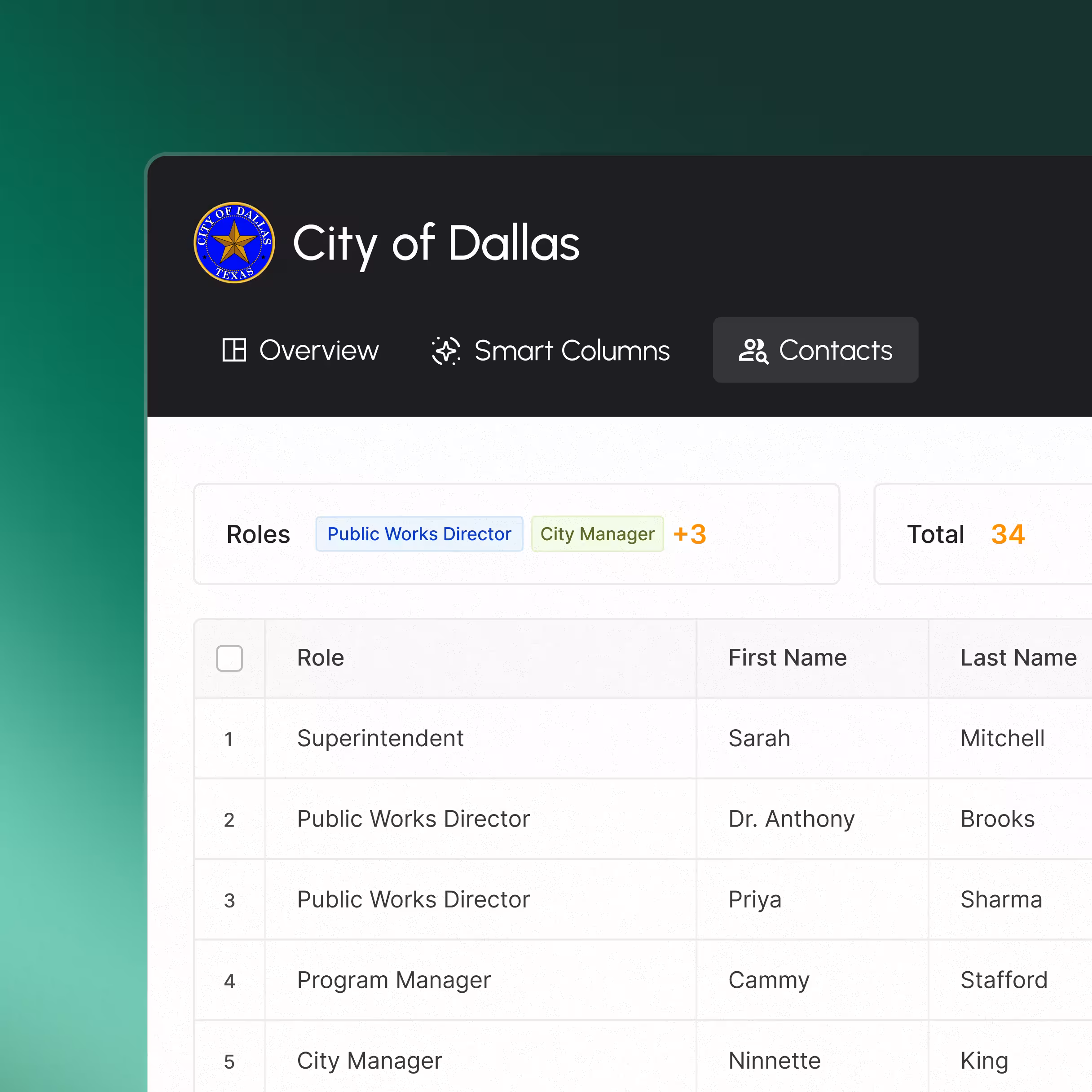Viewport: 1092px width, 1092px height.
Task: Open the Smart Columns tab
Action: 550,350
